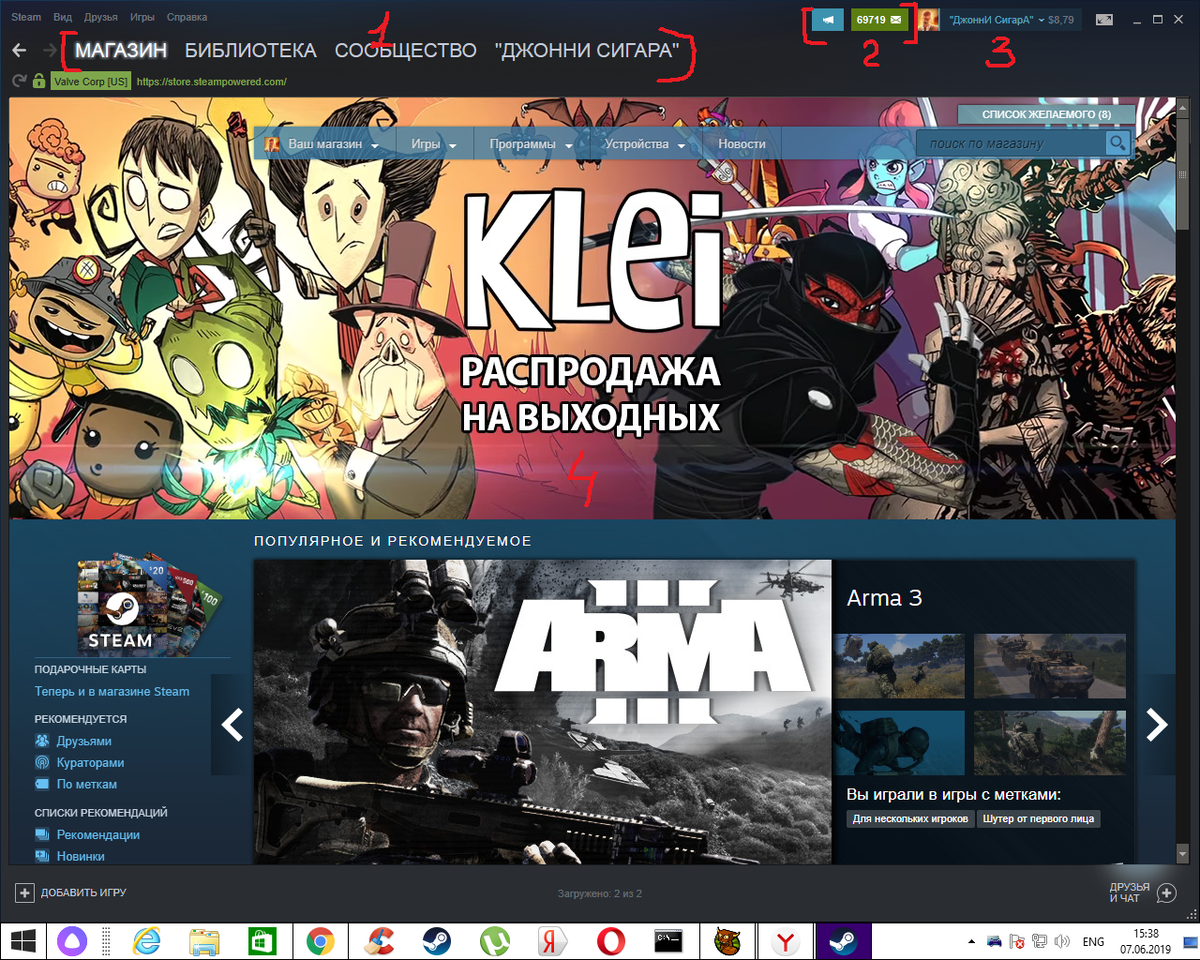Click the tag icon next to По меткам
Viewport: 1200px width, 960px height.
click(42, 784)
